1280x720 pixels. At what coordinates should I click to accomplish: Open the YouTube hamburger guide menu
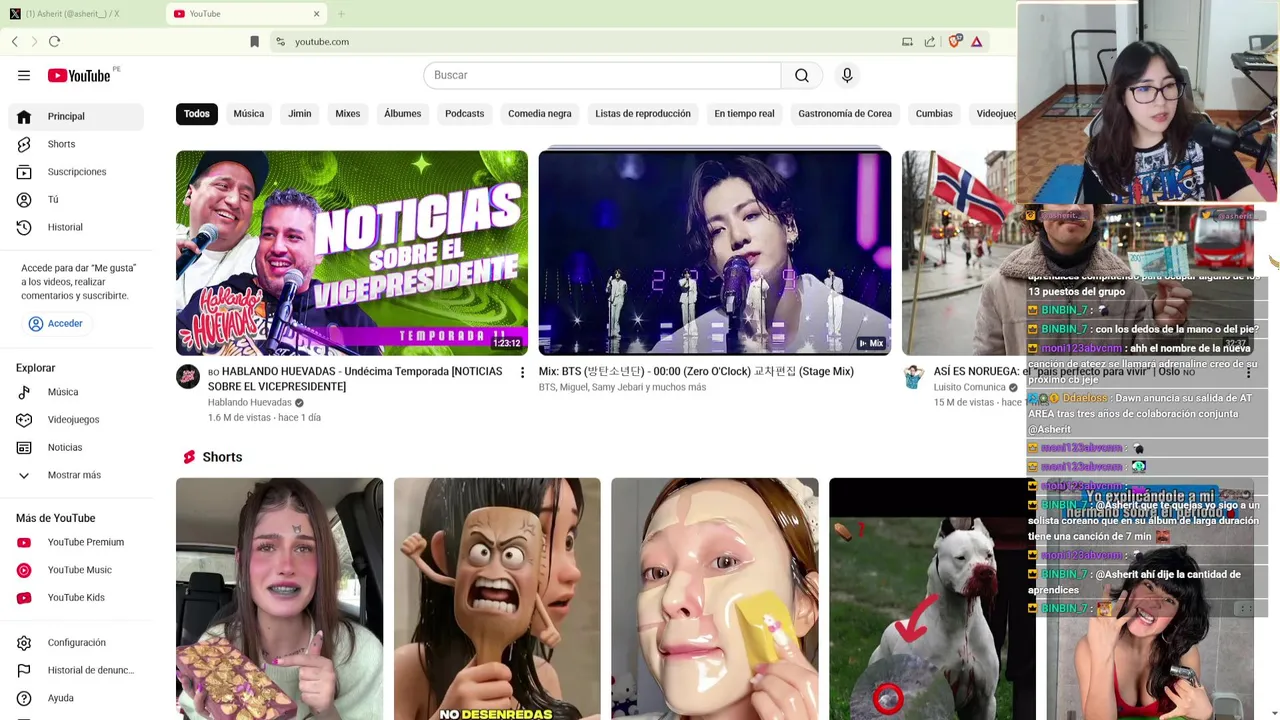24,75
